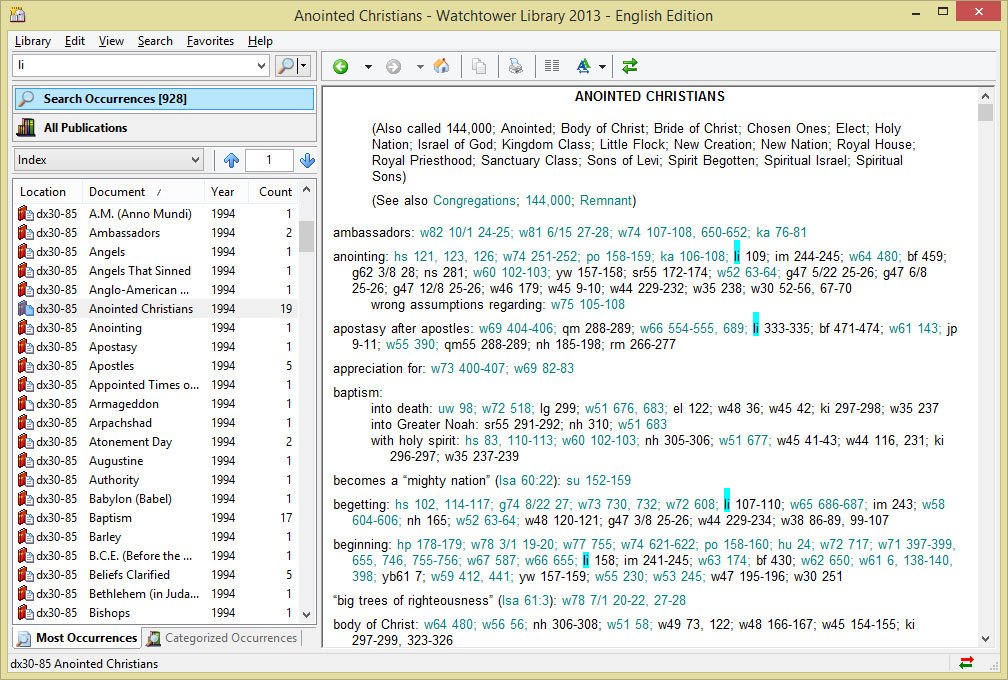Select the 'Apostasy' row in the results list
The image size is (1008, 680).
156,346
